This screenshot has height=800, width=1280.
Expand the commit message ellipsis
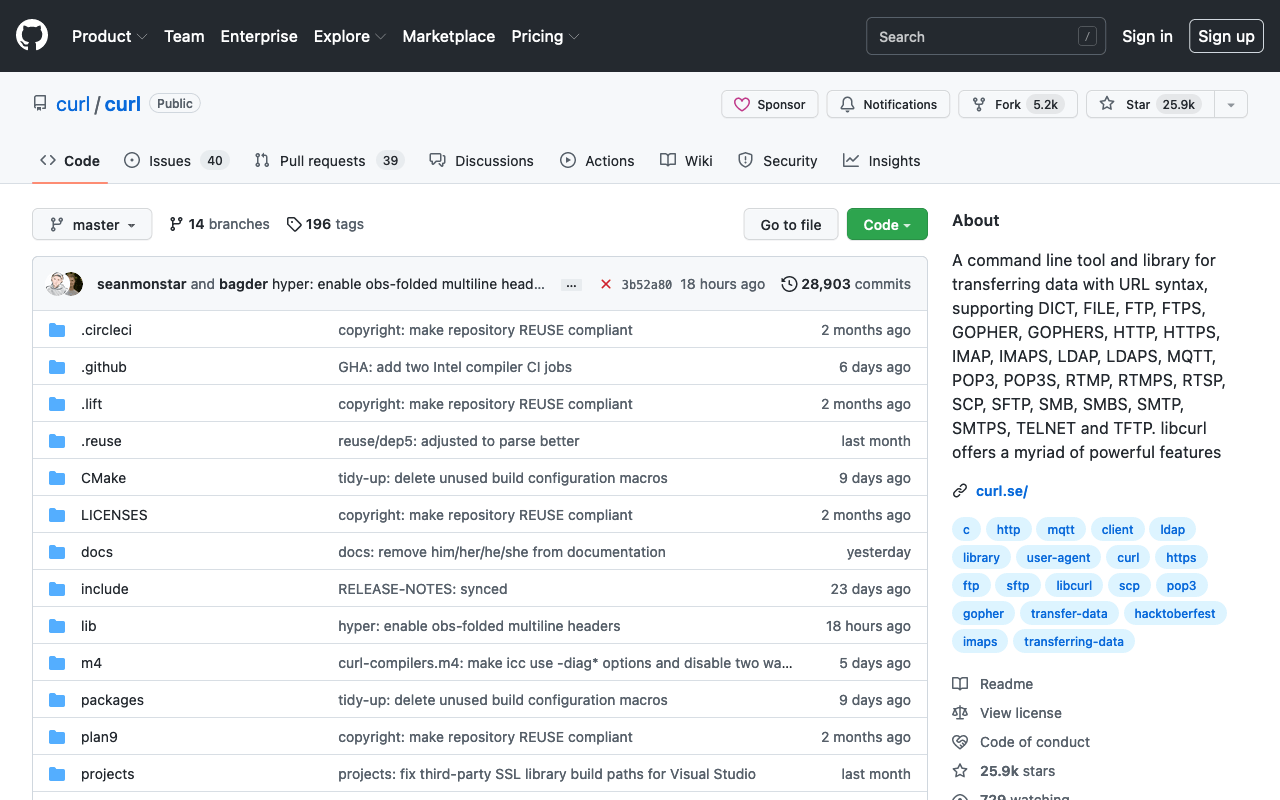click(571, 285)
